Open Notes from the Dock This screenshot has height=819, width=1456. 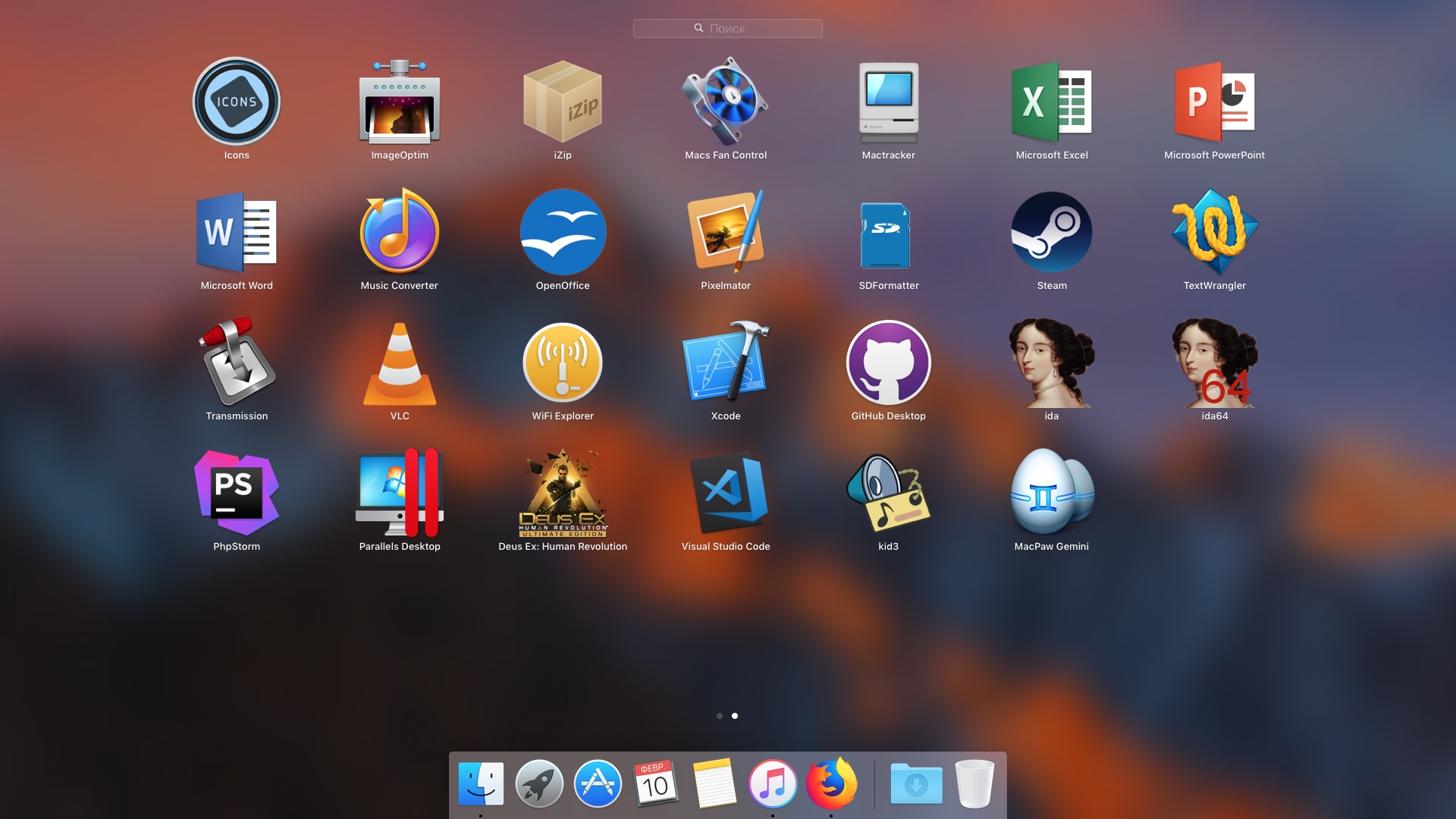pos(714,784)
